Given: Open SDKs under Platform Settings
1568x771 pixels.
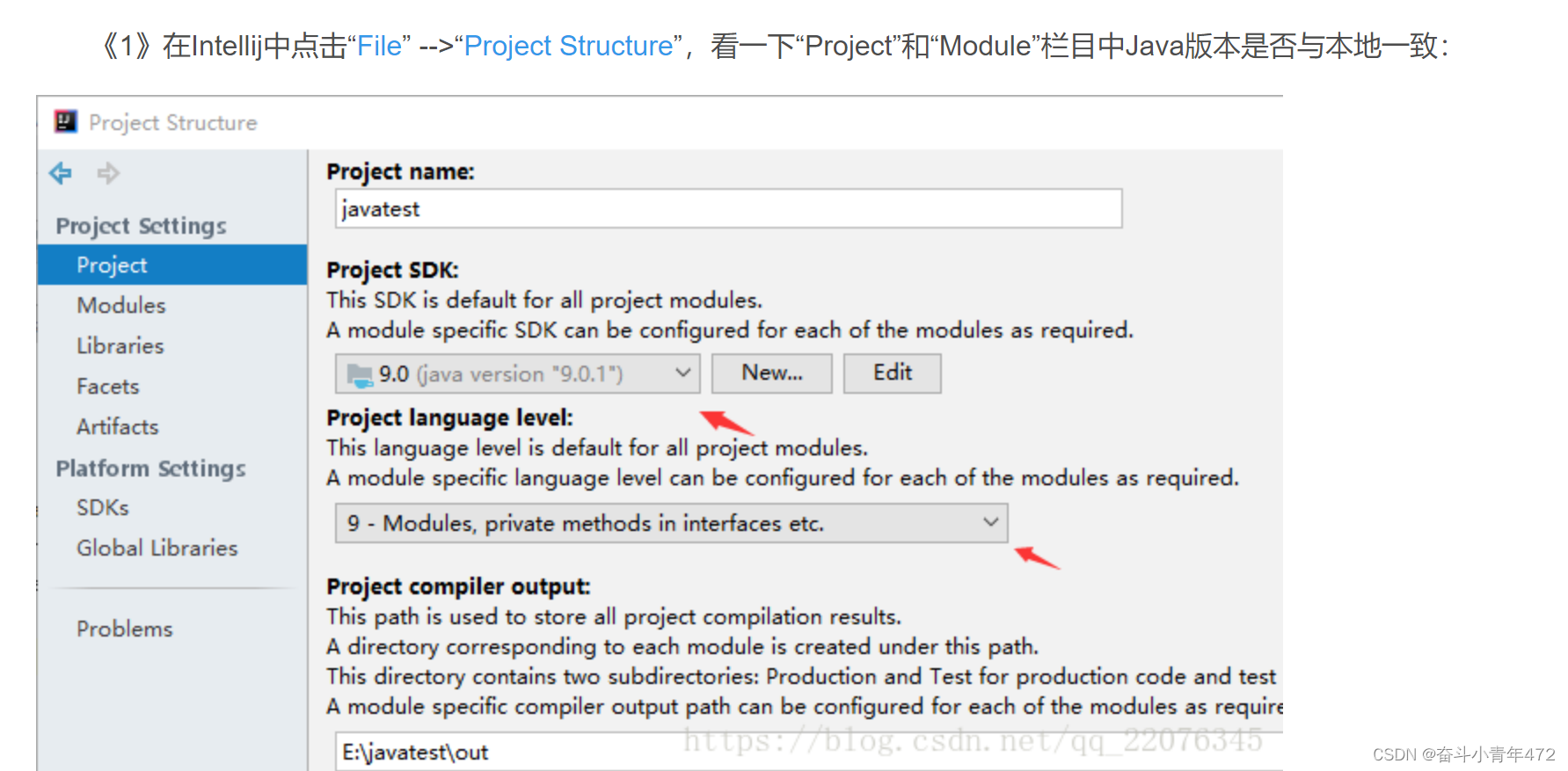Looking at the screenshot, I should click(x=102, y=507).
